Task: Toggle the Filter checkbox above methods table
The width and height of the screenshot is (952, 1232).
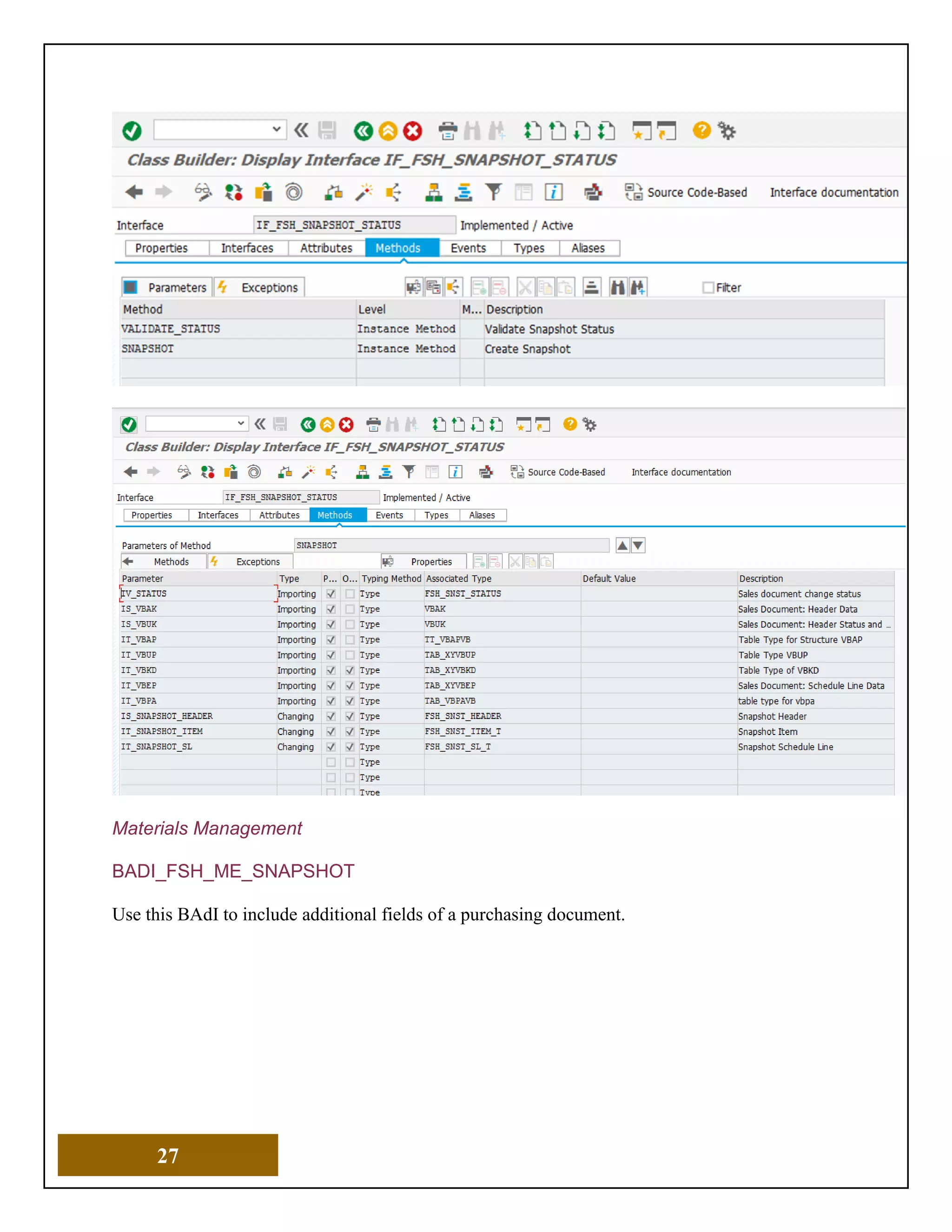Action: 708,287
